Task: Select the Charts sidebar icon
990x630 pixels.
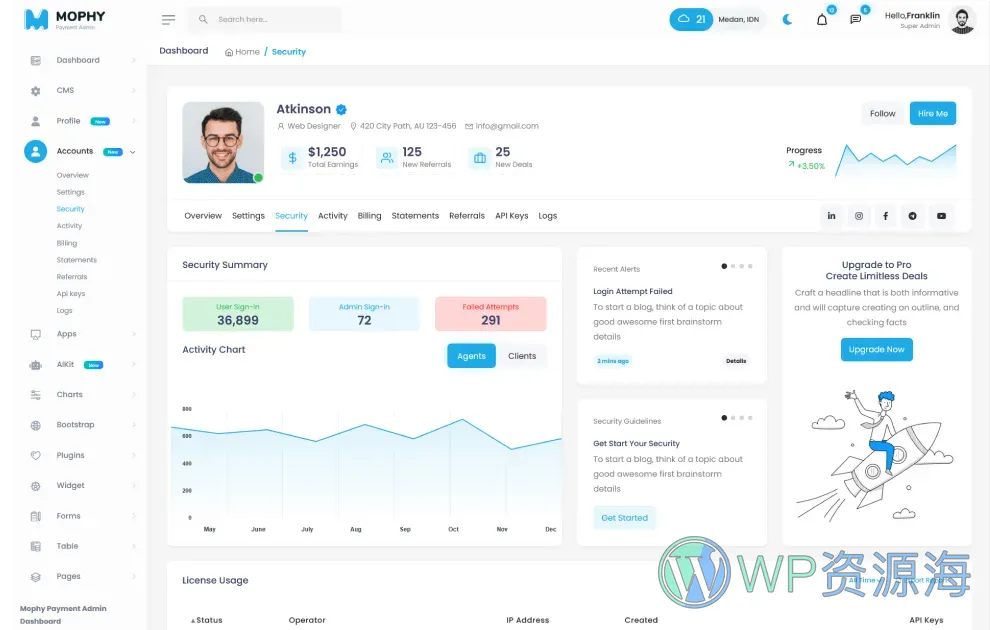Action: [x=36, y=394]
